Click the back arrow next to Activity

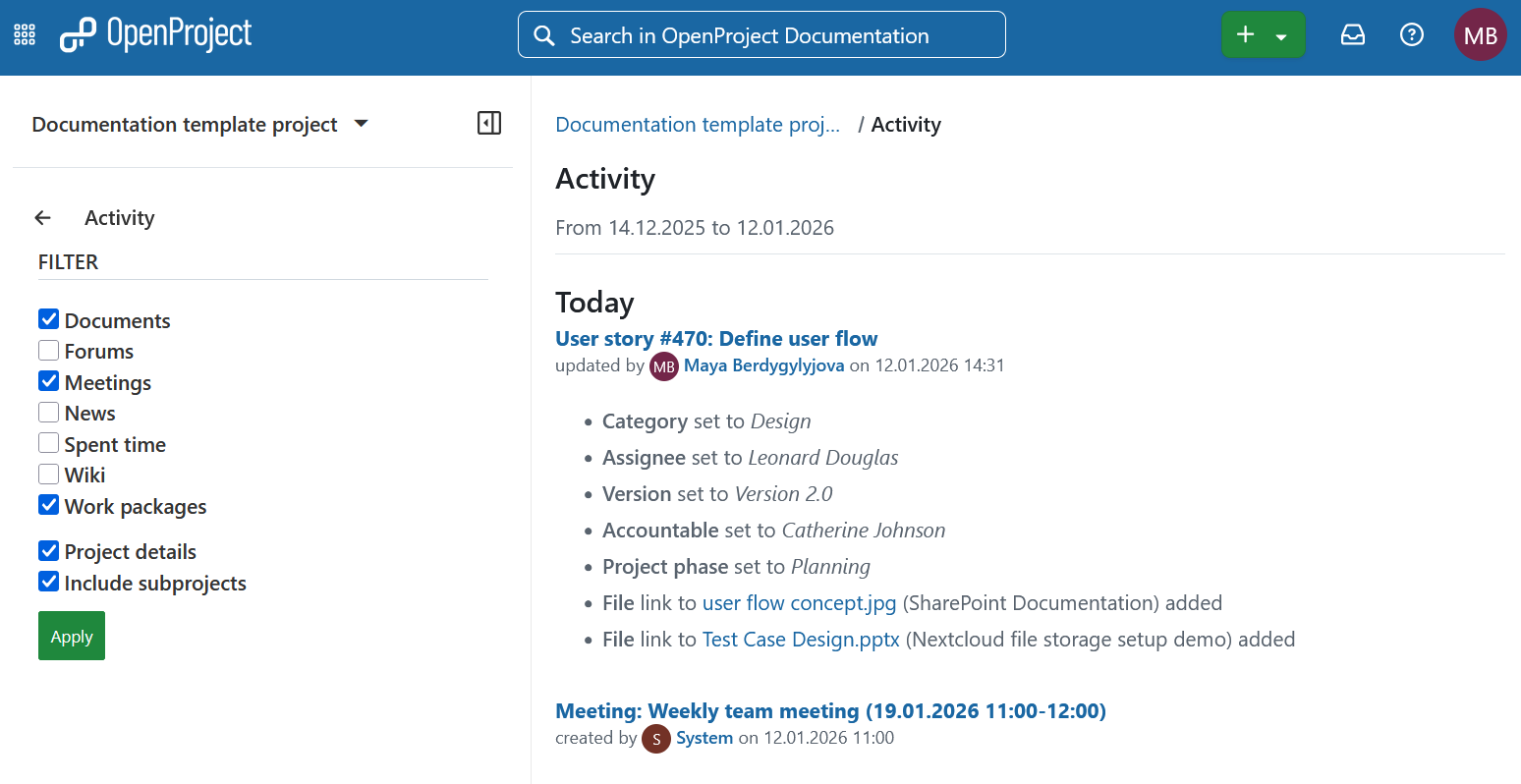[x=42, y=217]
